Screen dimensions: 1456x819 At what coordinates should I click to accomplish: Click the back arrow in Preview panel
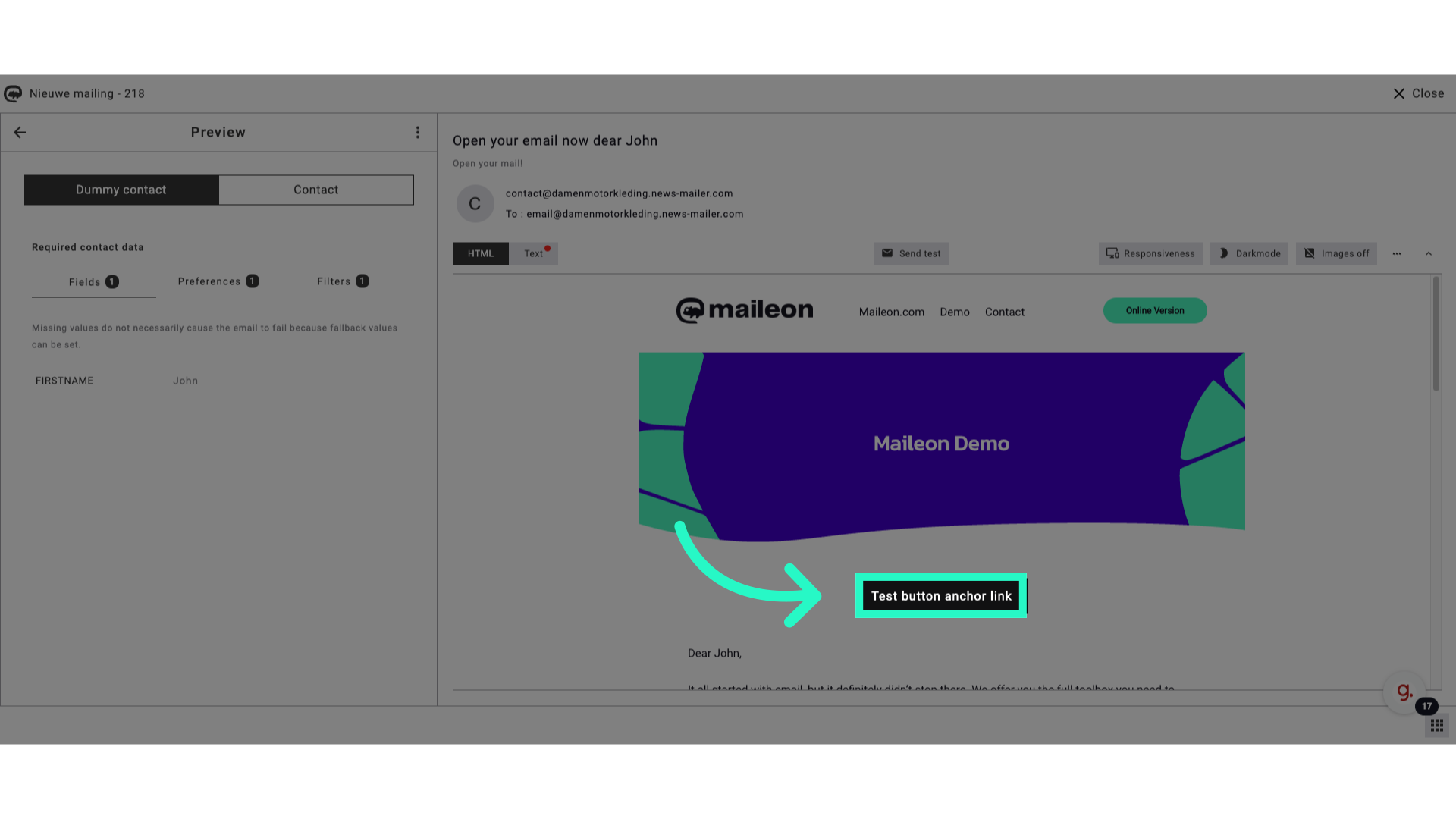(x=20, y=132)
